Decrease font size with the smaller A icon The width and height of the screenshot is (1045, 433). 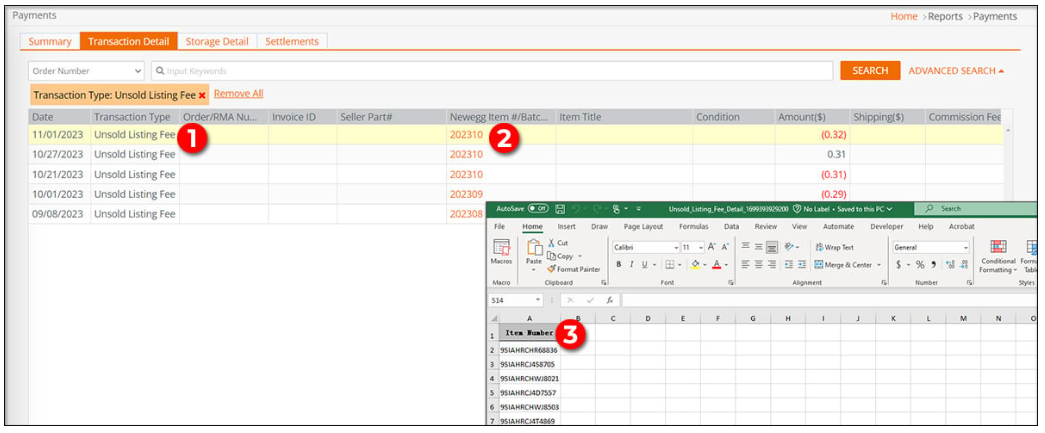coord(724,246)
